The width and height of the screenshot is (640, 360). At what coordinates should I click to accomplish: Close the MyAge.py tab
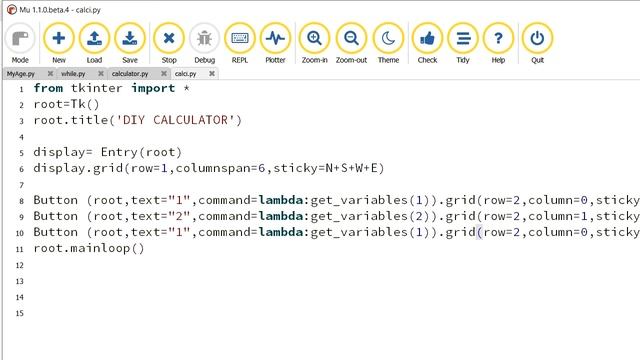50,73
